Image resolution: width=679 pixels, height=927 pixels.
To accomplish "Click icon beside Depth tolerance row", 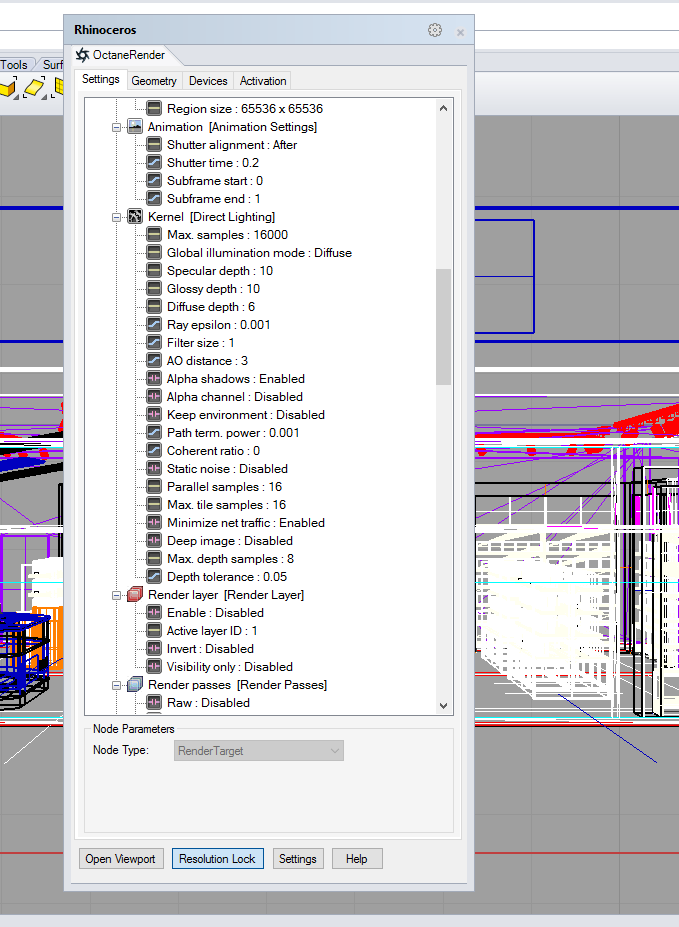I will tap(154, 576).
